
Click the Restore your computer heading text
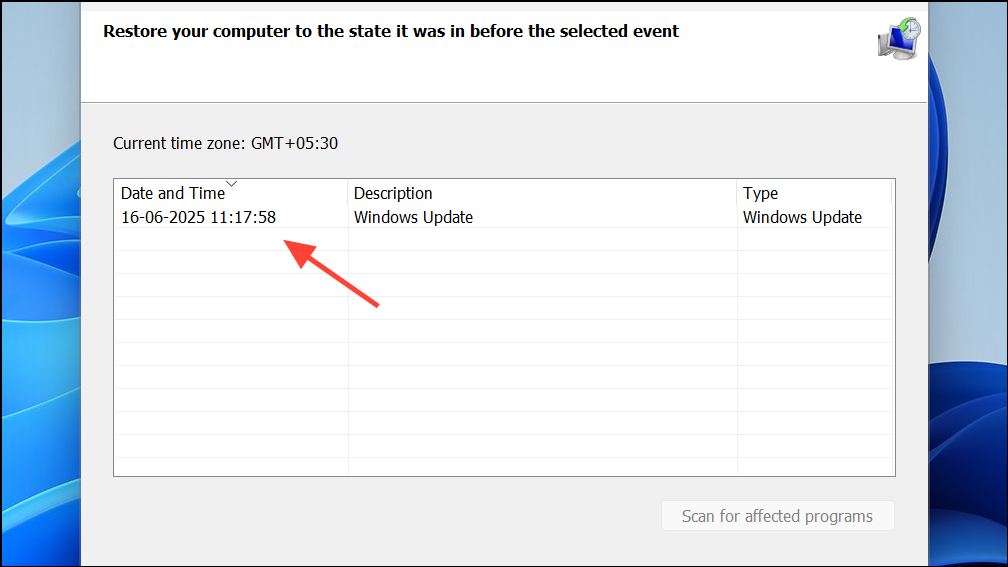[391, 32]
